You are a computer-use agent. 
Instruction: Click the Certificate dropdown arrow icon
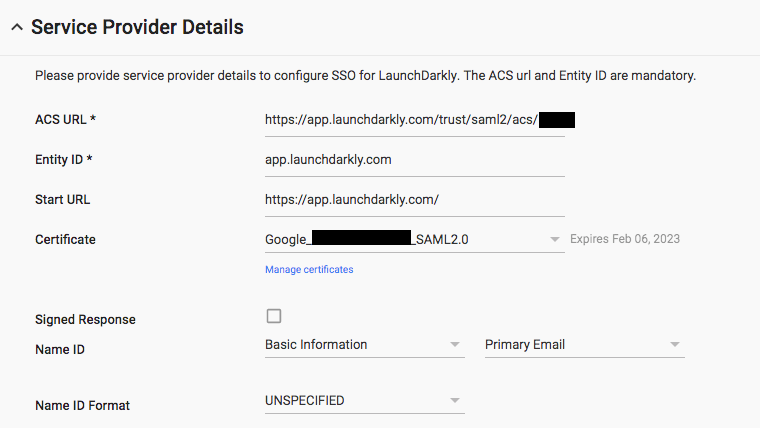coord(555,240)
